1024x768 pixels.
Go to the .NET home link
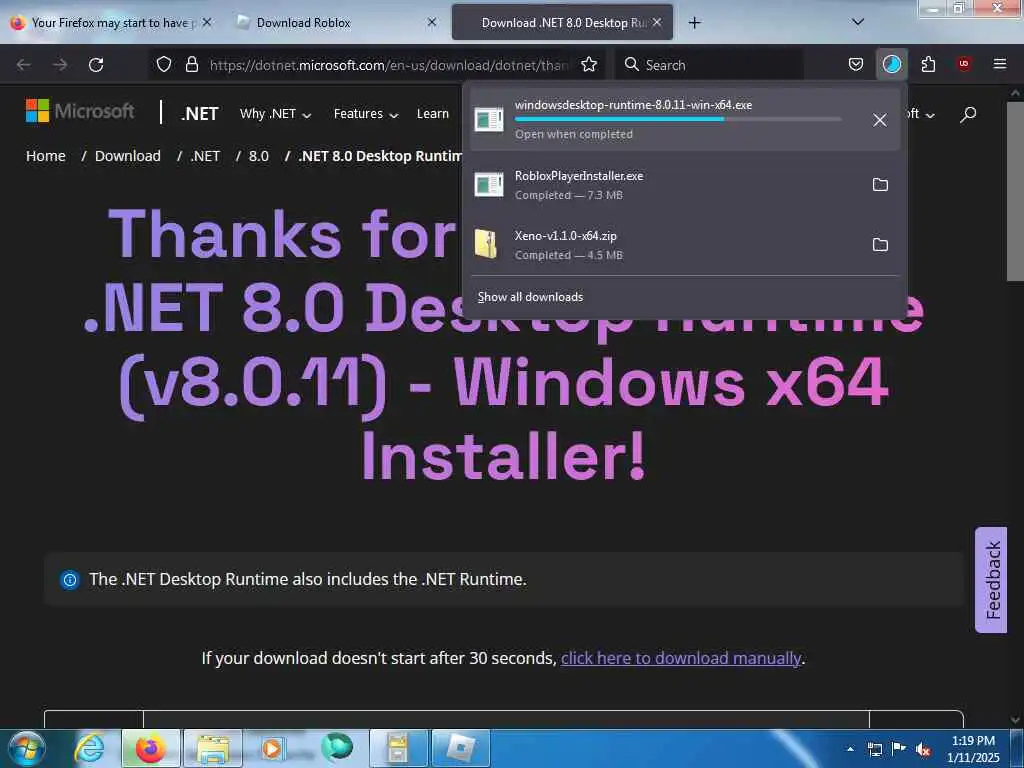tap(199, 114)
